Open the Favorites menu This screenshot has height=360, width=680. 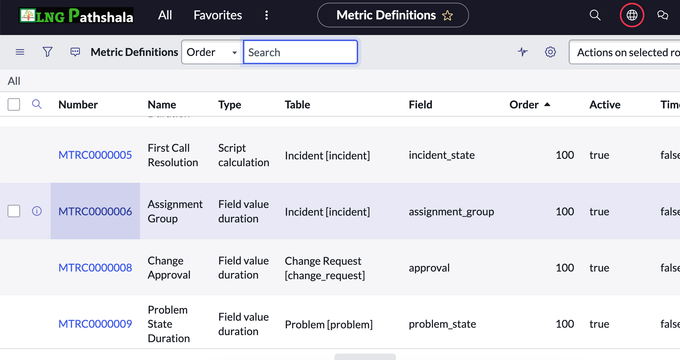(x=218, y=15)
